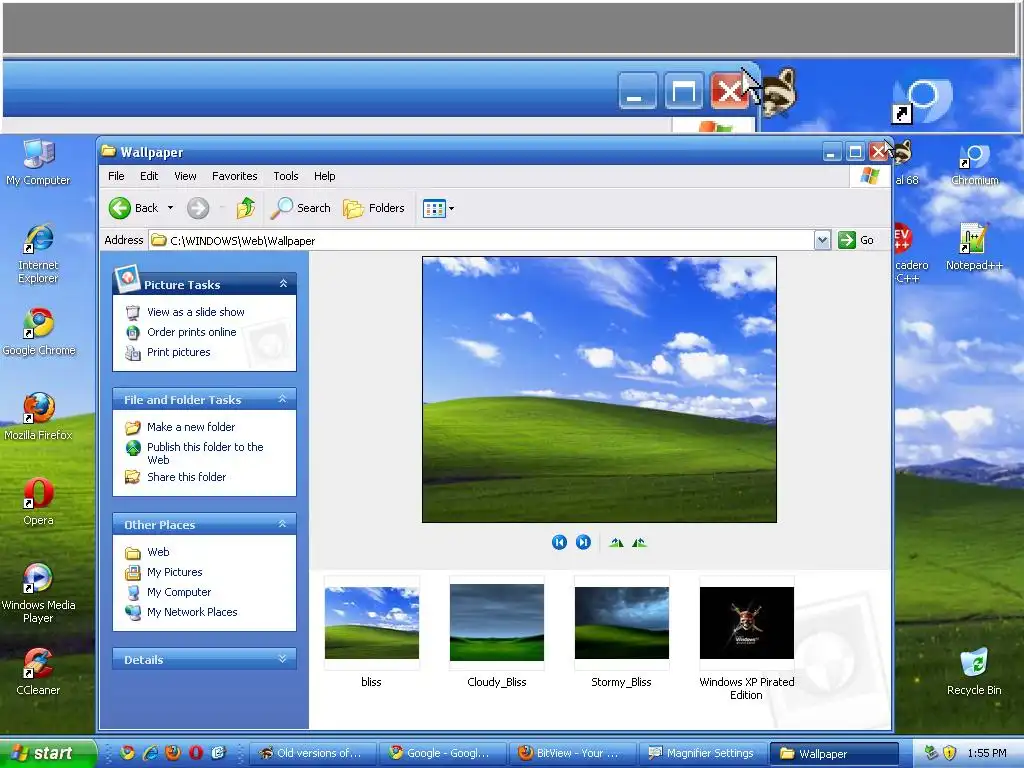1024x768 pixels.
Task: Collapse the Other Places panel
Action: [283, 524]
